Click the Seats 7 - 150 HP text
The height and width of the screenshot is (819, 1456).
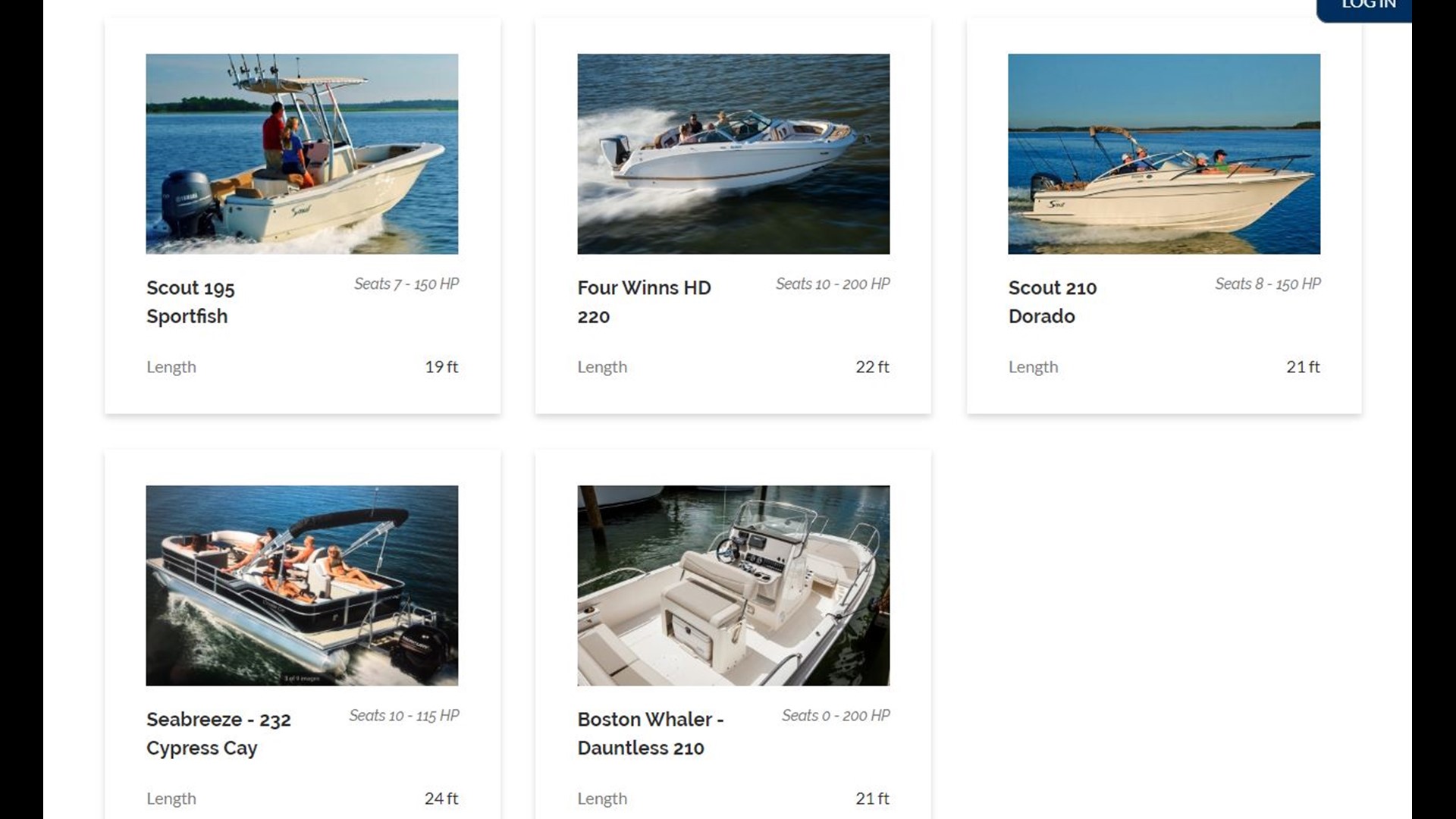coord(406,284)
